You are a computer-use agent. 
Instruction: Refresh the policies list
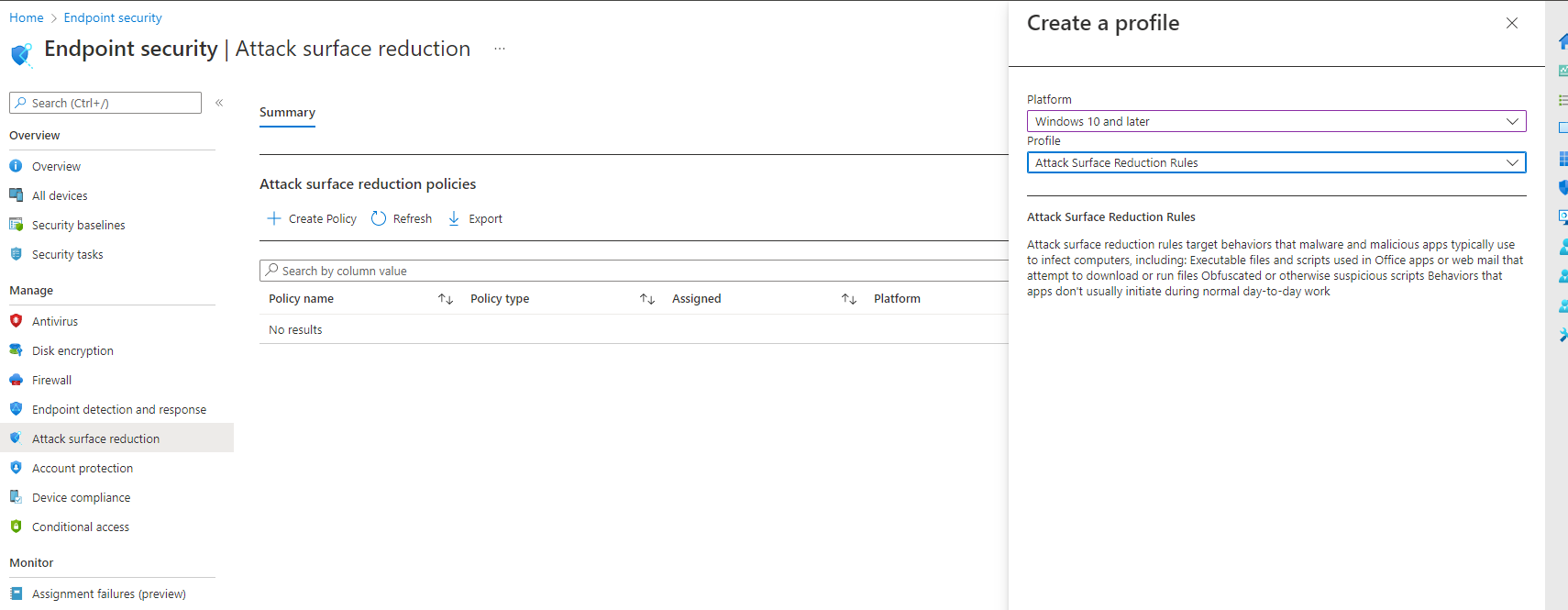[x=402, y=218]
